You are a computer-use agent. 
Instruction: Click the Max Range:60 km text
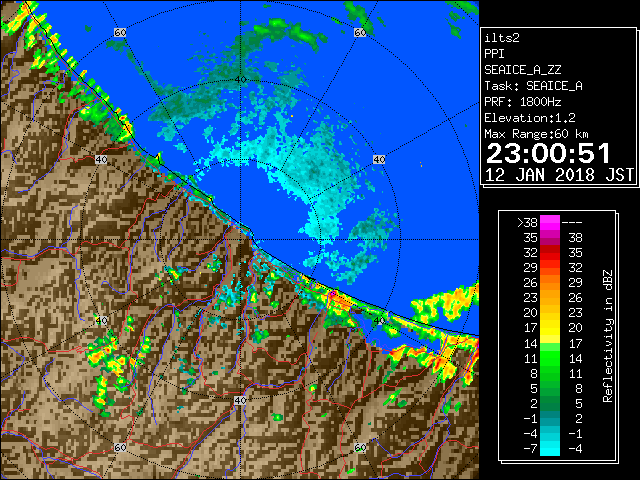pyautogui.click(x=537, y=134)
